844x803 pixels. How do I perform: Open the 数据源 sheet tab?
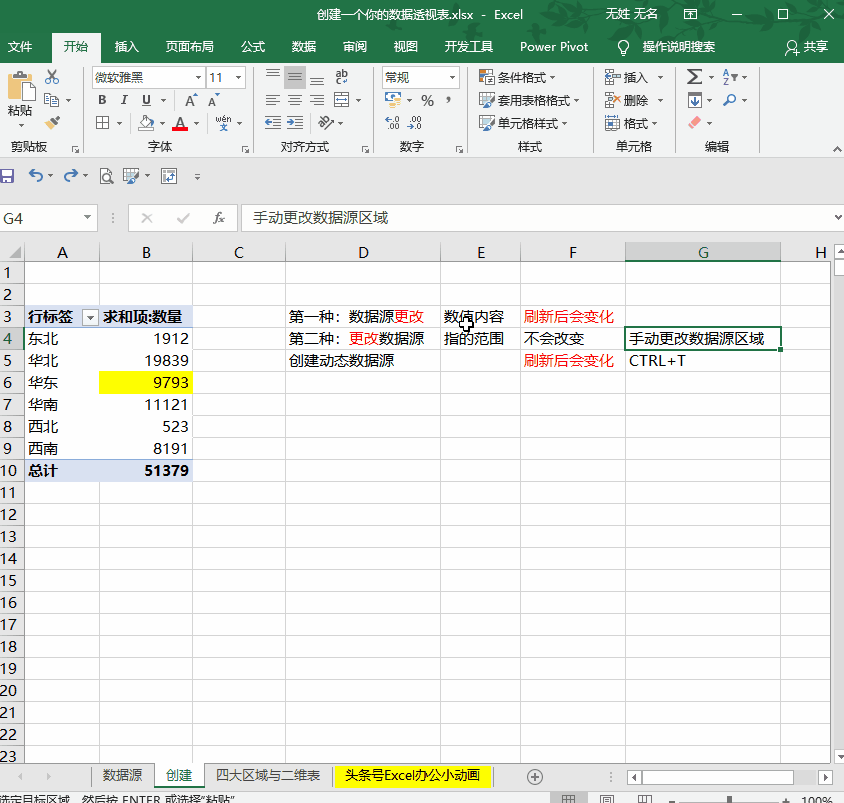click(x=122, y=775)
